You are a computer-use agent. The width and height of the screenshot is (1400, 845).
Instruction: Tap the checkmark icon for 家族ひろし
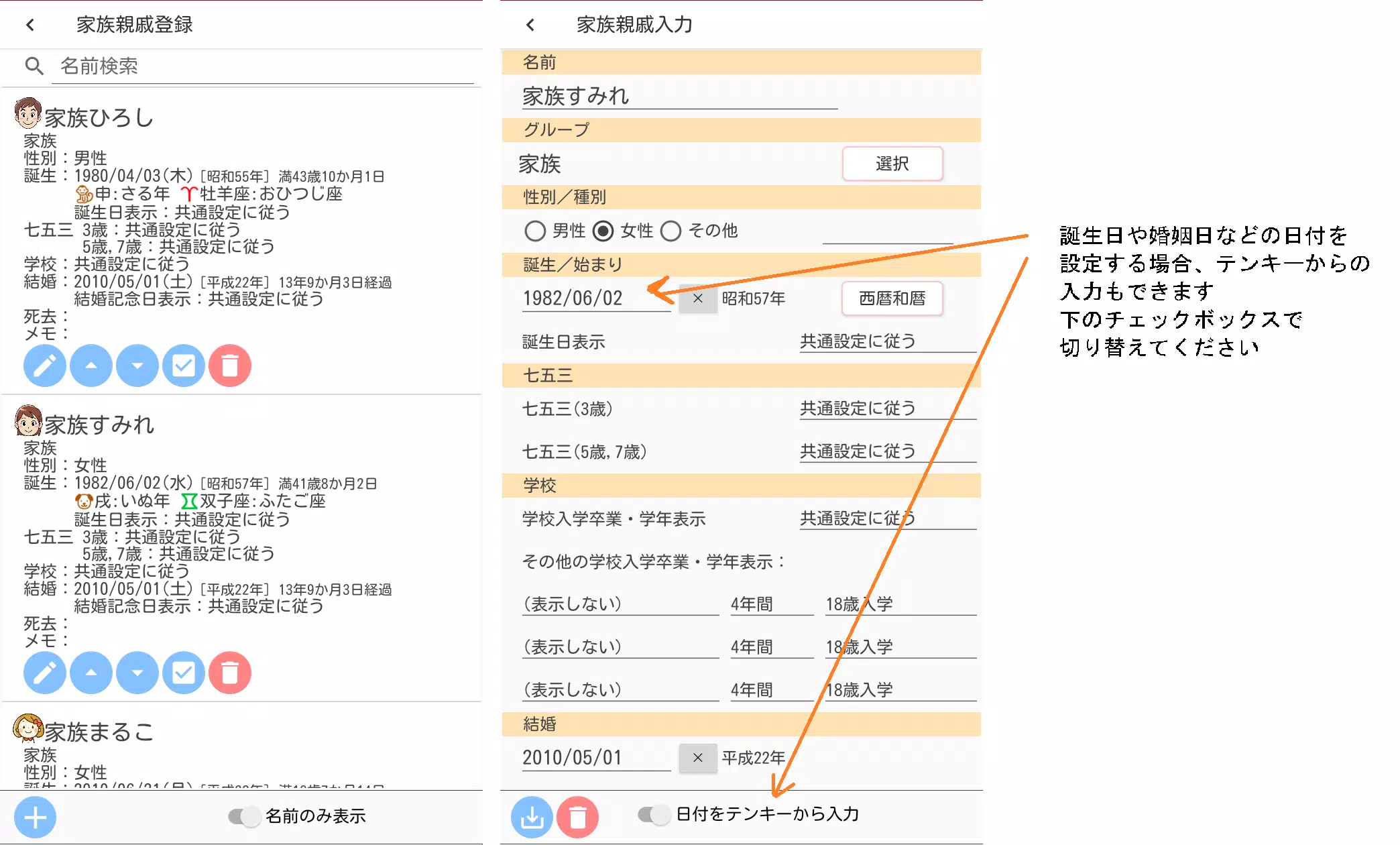pos(183,365)
